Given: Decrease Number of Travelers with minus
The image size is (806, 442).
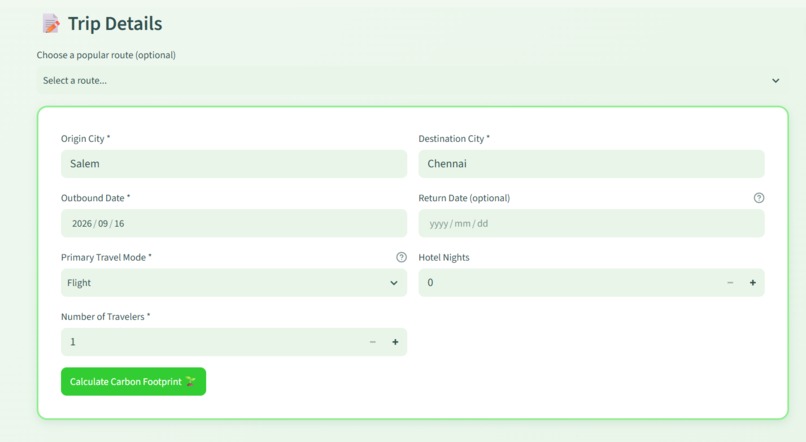Looking at the screenshot, I should [373, 342].
